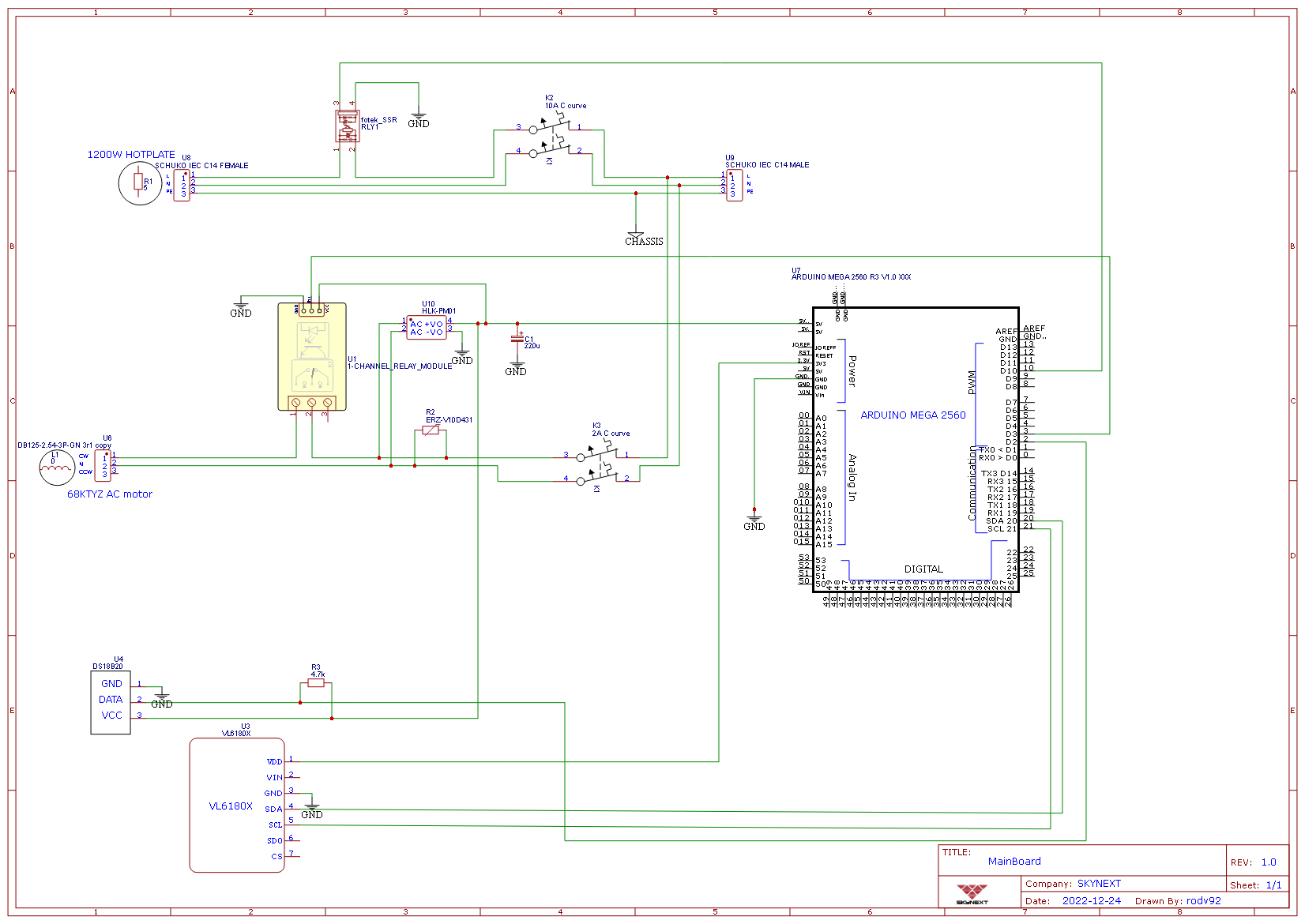The image size is (1305, 924).
Task: Toggle the K3 2A C curve breaker contact
Action: [x=599, y=456]
